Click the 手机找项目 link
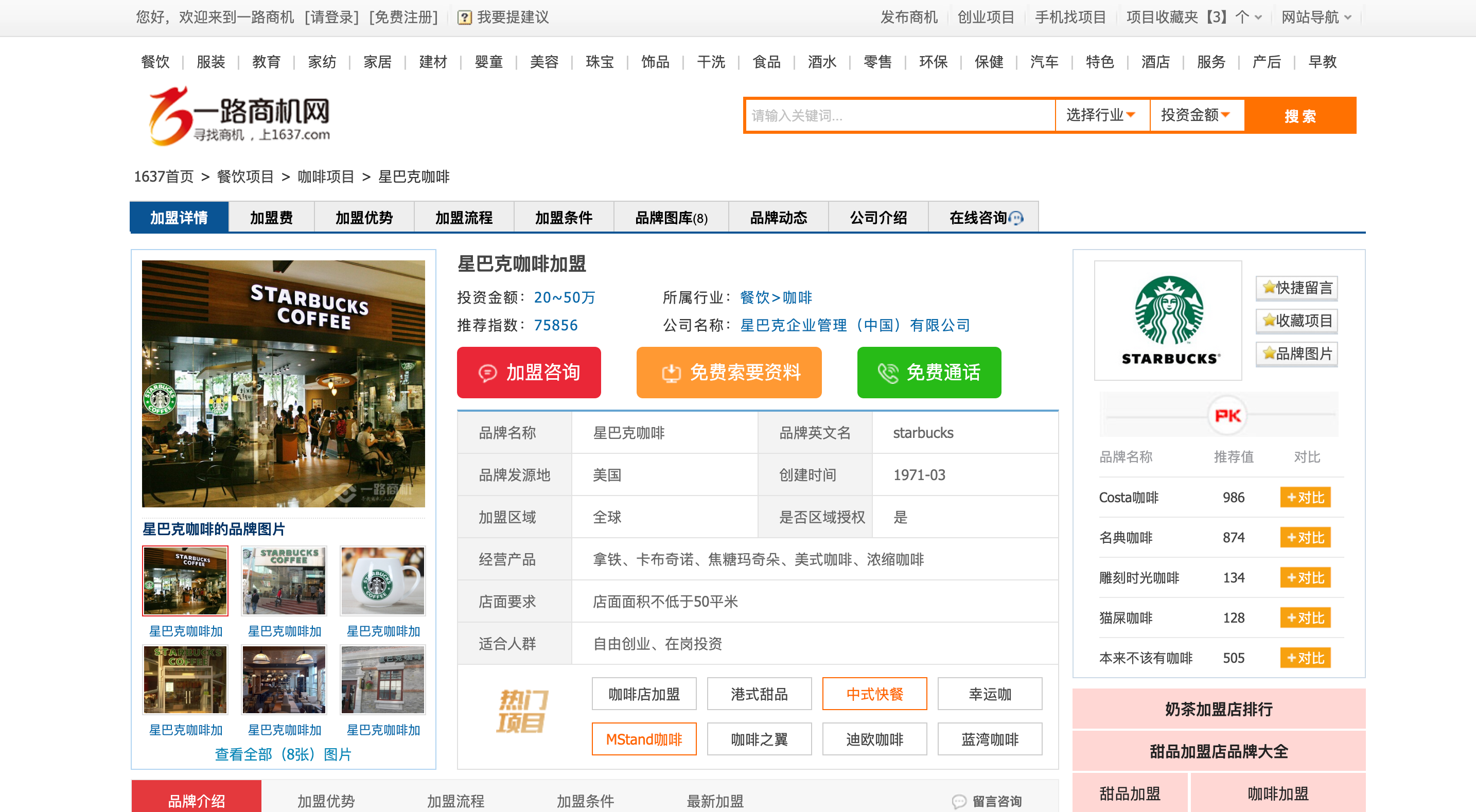 click(1070, 18)
